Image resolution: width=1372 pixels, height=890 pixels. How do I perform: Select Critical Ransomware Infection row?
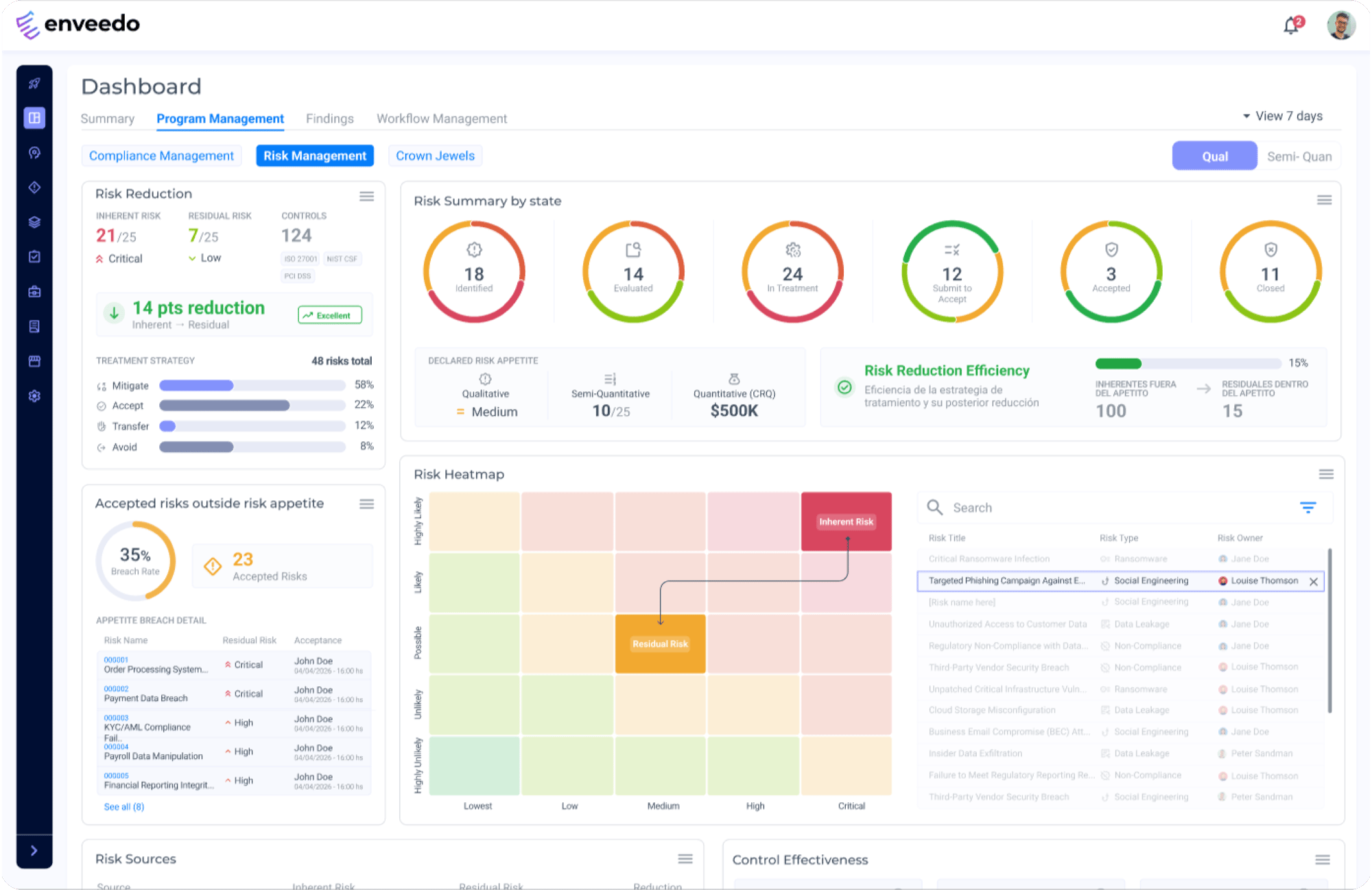pos(1120,559)
